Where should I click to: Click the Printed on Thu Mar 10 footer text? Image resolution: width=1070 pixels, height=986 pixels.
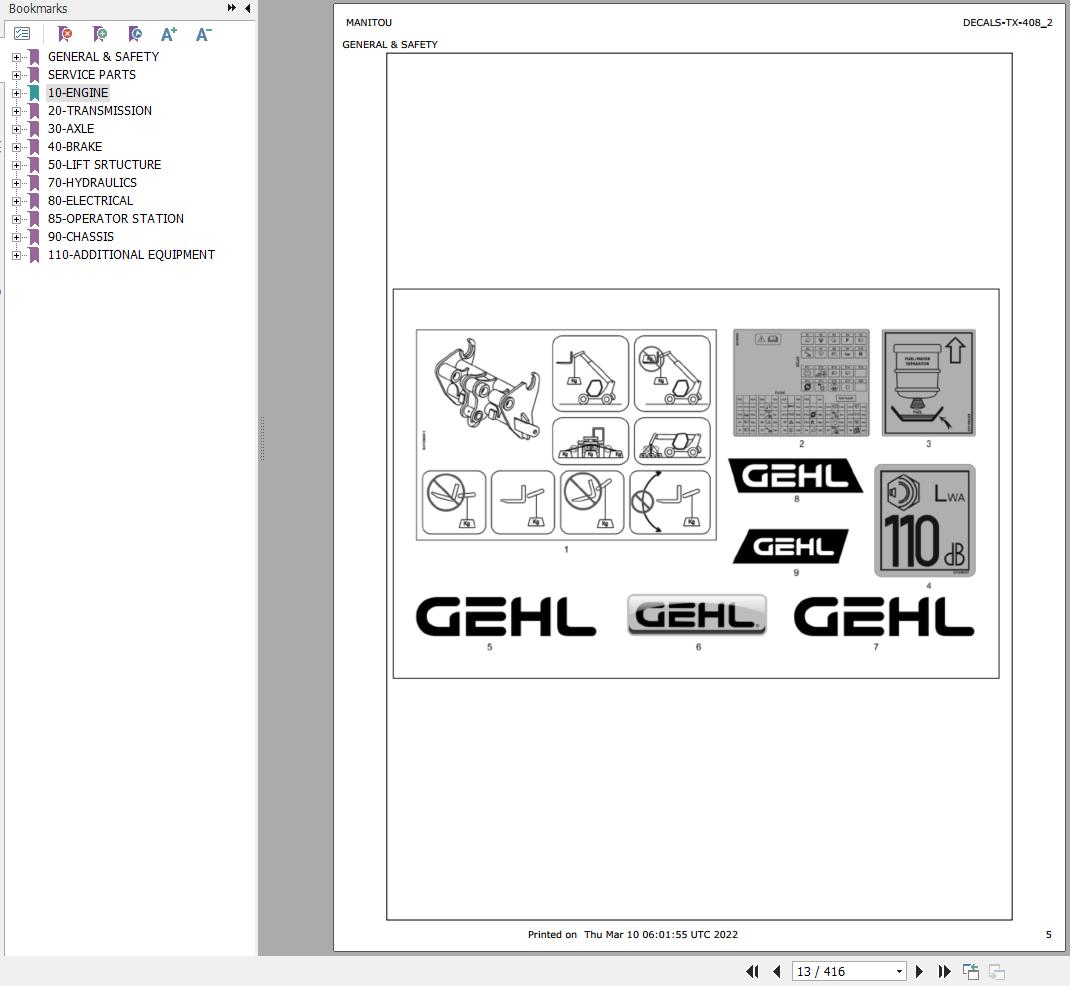[x=633, y=934]
